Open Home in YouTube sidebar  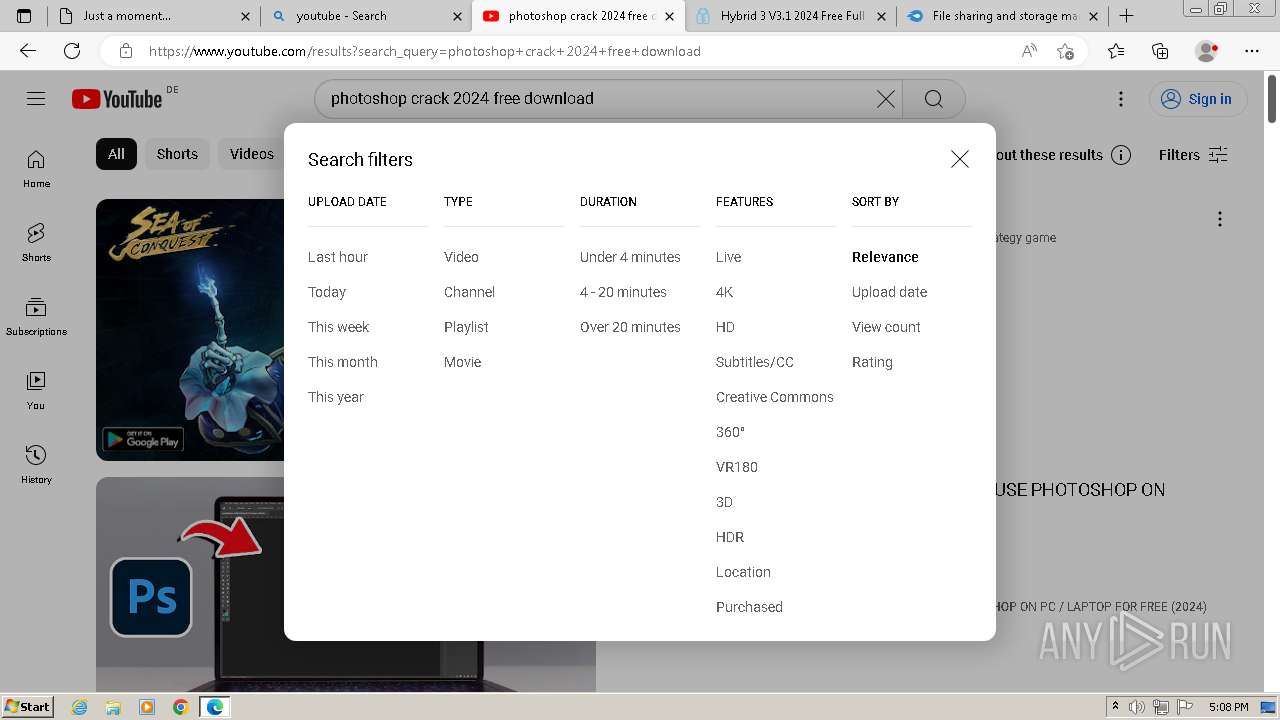(x=36, y=169)
